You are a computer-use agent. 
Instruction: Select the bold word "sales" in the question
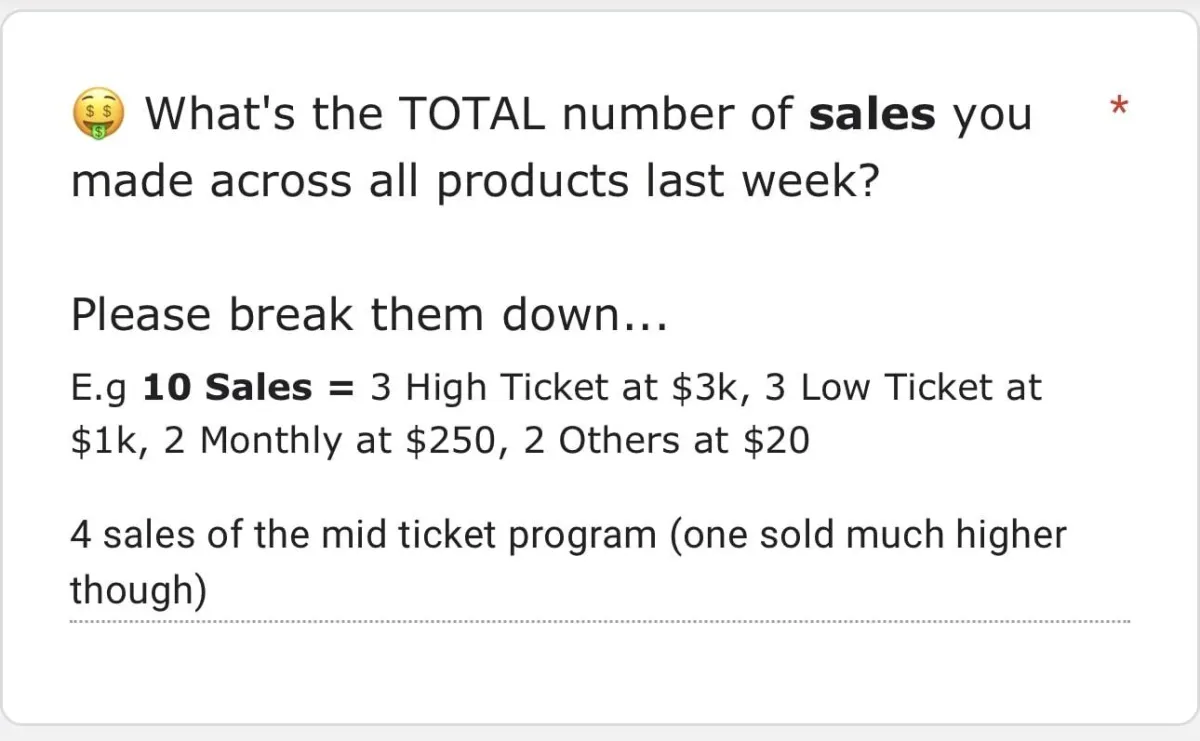[x=872, y=115]
